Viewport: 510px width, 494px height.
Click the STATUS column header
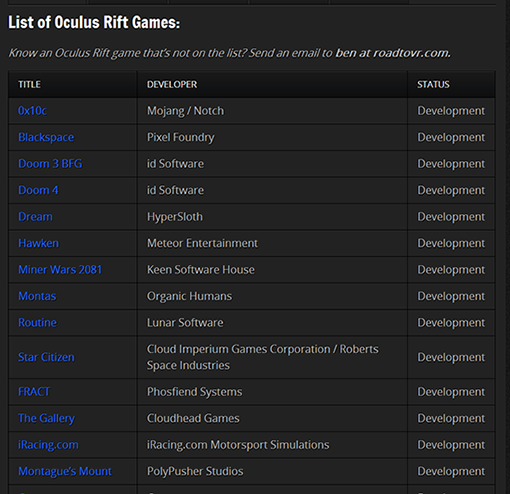click(433, 84)
